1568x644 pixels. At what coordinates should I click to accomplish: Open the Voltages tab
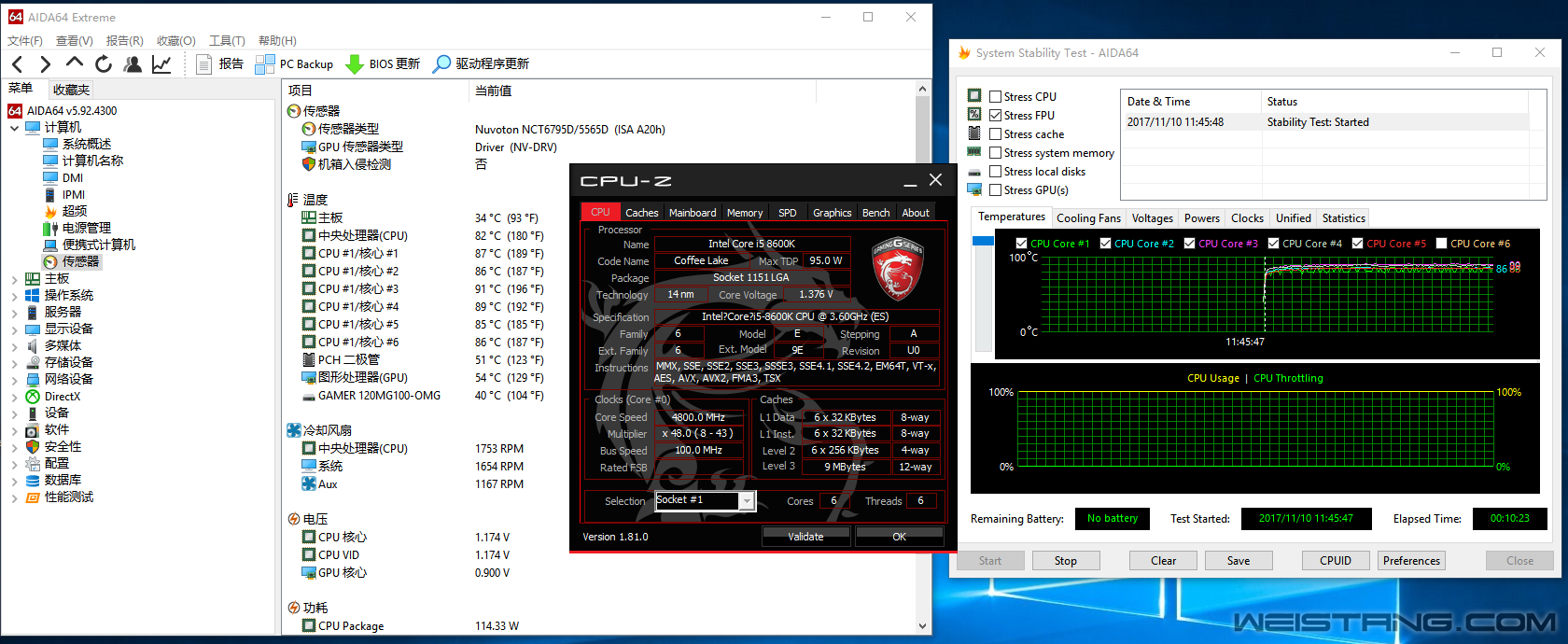pyautogui.click(x=1153, y=217)
